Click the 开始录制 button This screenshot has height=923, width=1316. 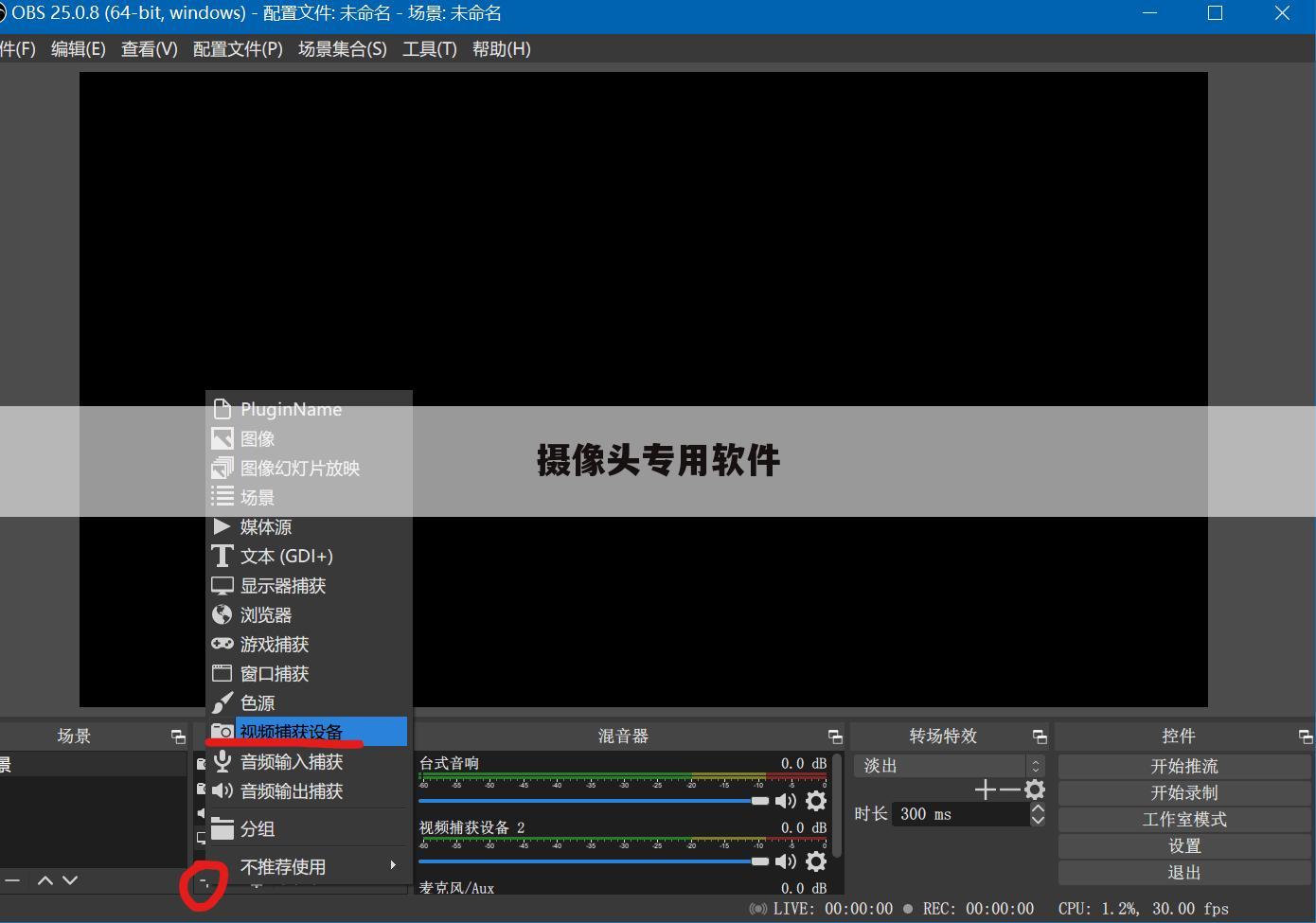(1184, 792)
